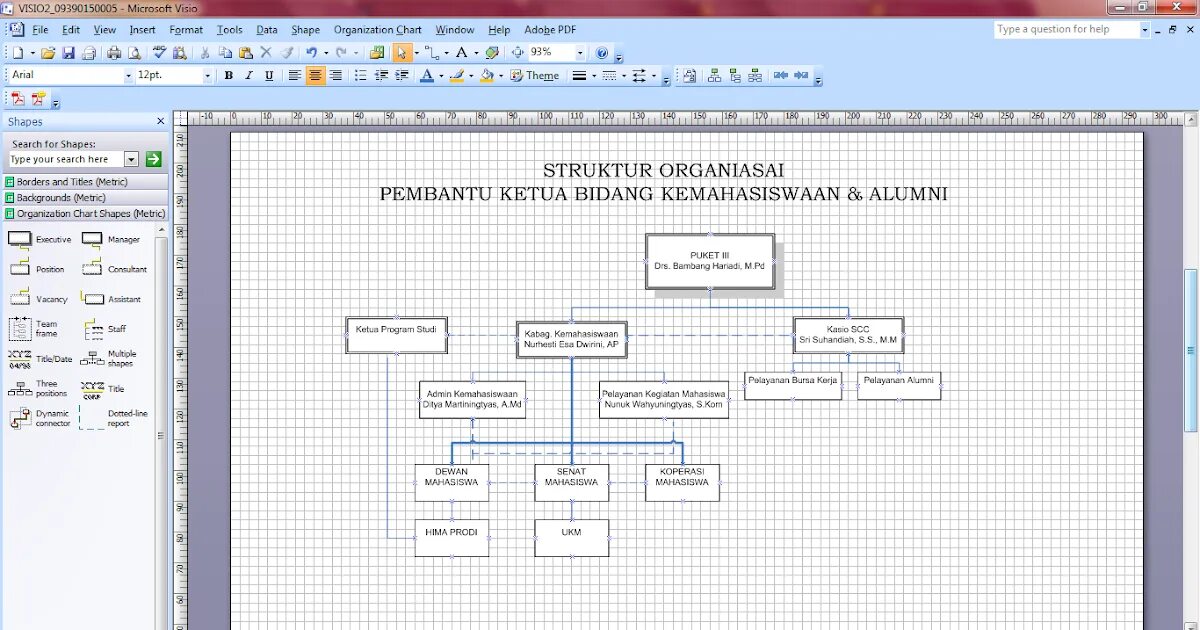Toggle Bold formatting
This screenshot has width=1200, height=630.
click(228, 75)
